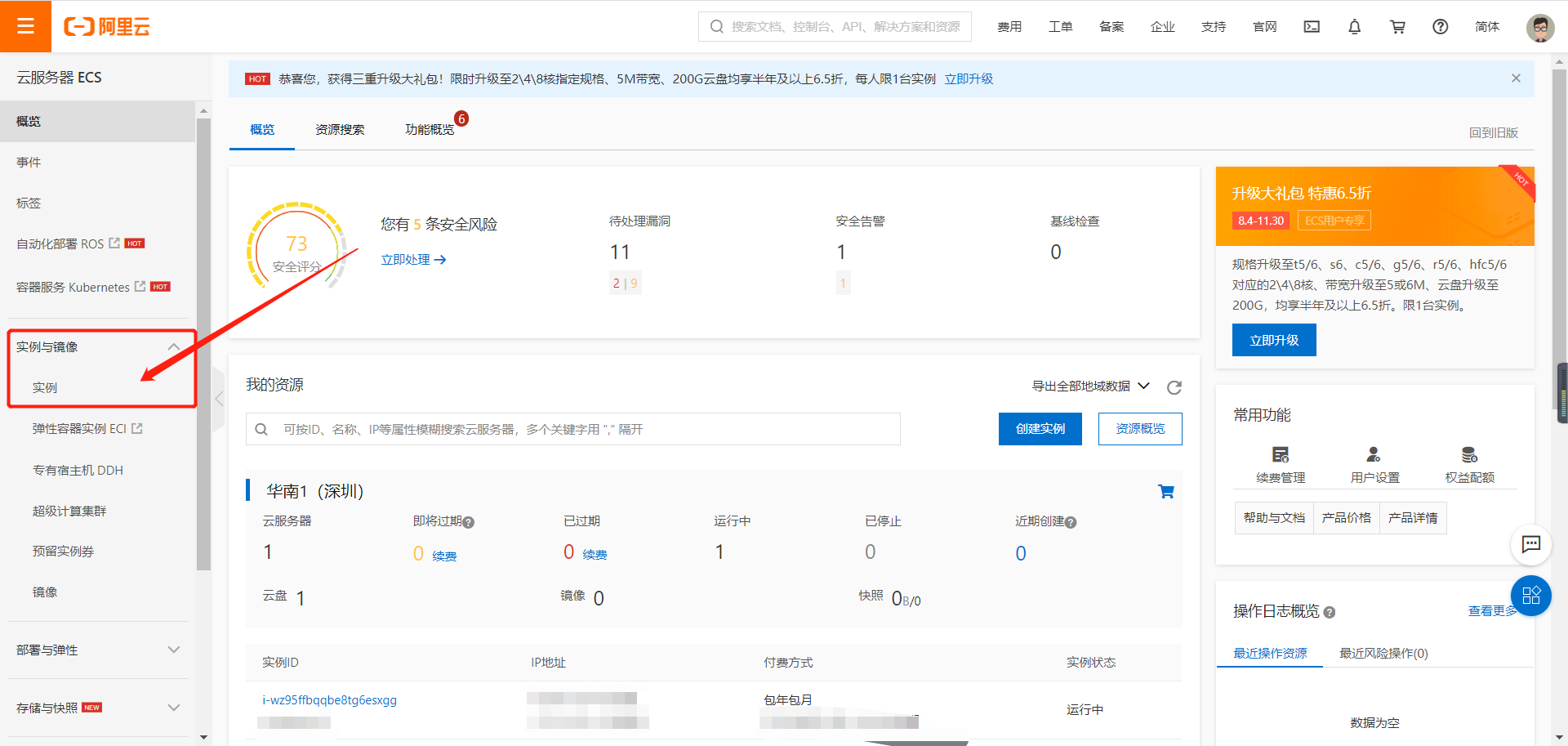Open 企业 in top navigation
The width and height of the screenshot is (1568, 746).
[1163, 27]
